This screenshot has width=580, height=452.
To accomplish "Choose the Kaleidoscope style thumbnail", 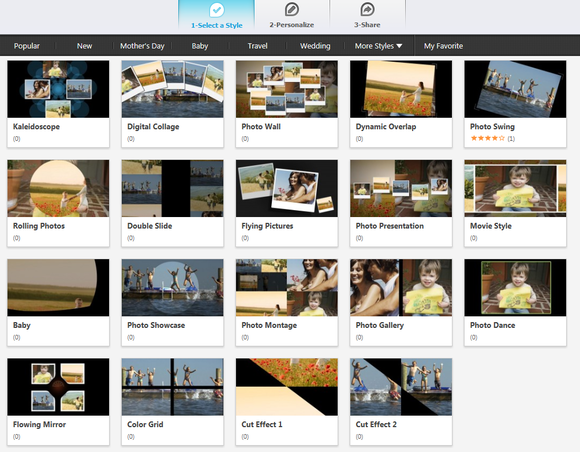I will click(58, 89).
